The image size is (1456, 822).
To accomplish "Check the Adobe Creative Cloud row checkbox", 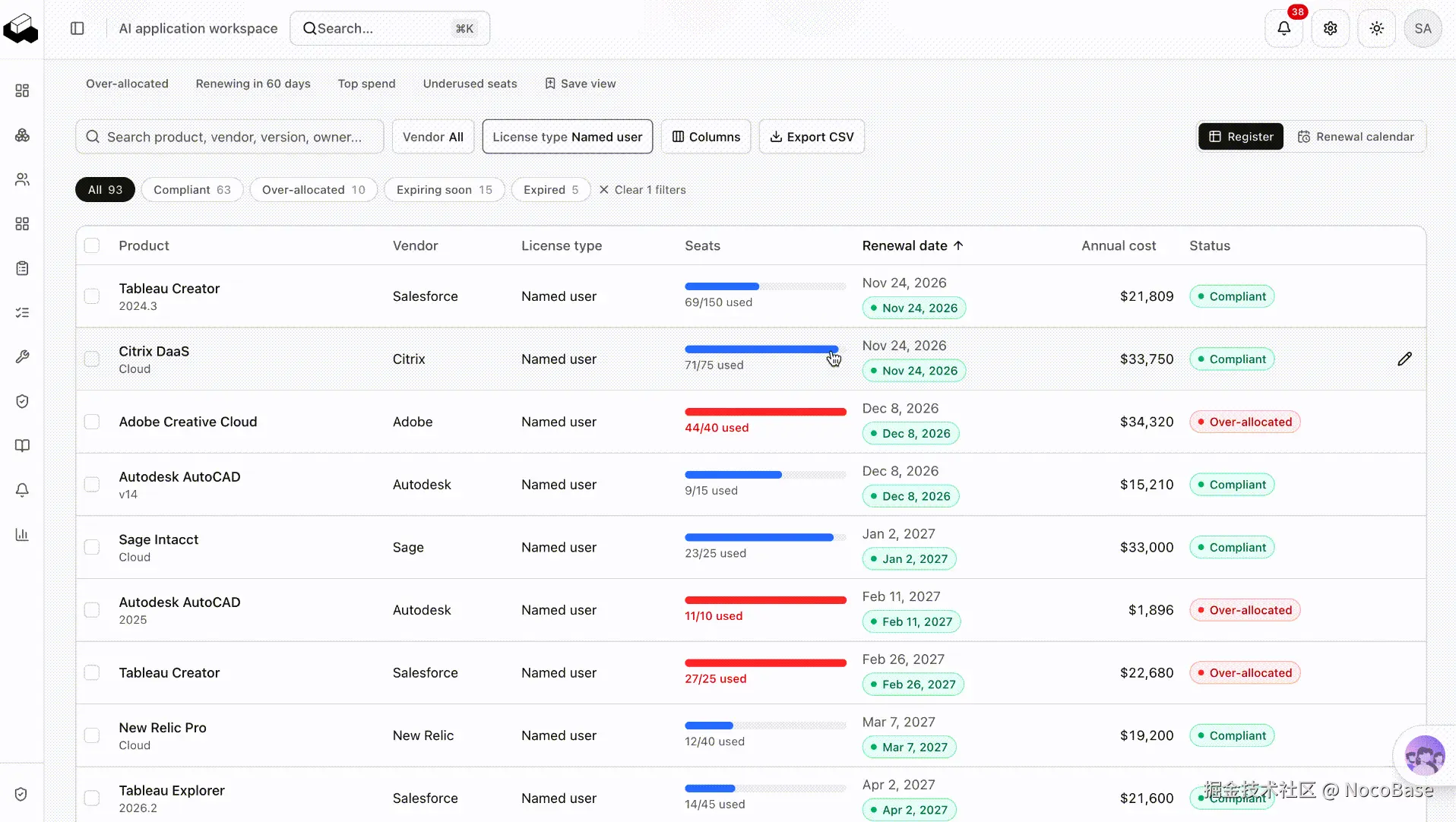I will pos(92,422).
